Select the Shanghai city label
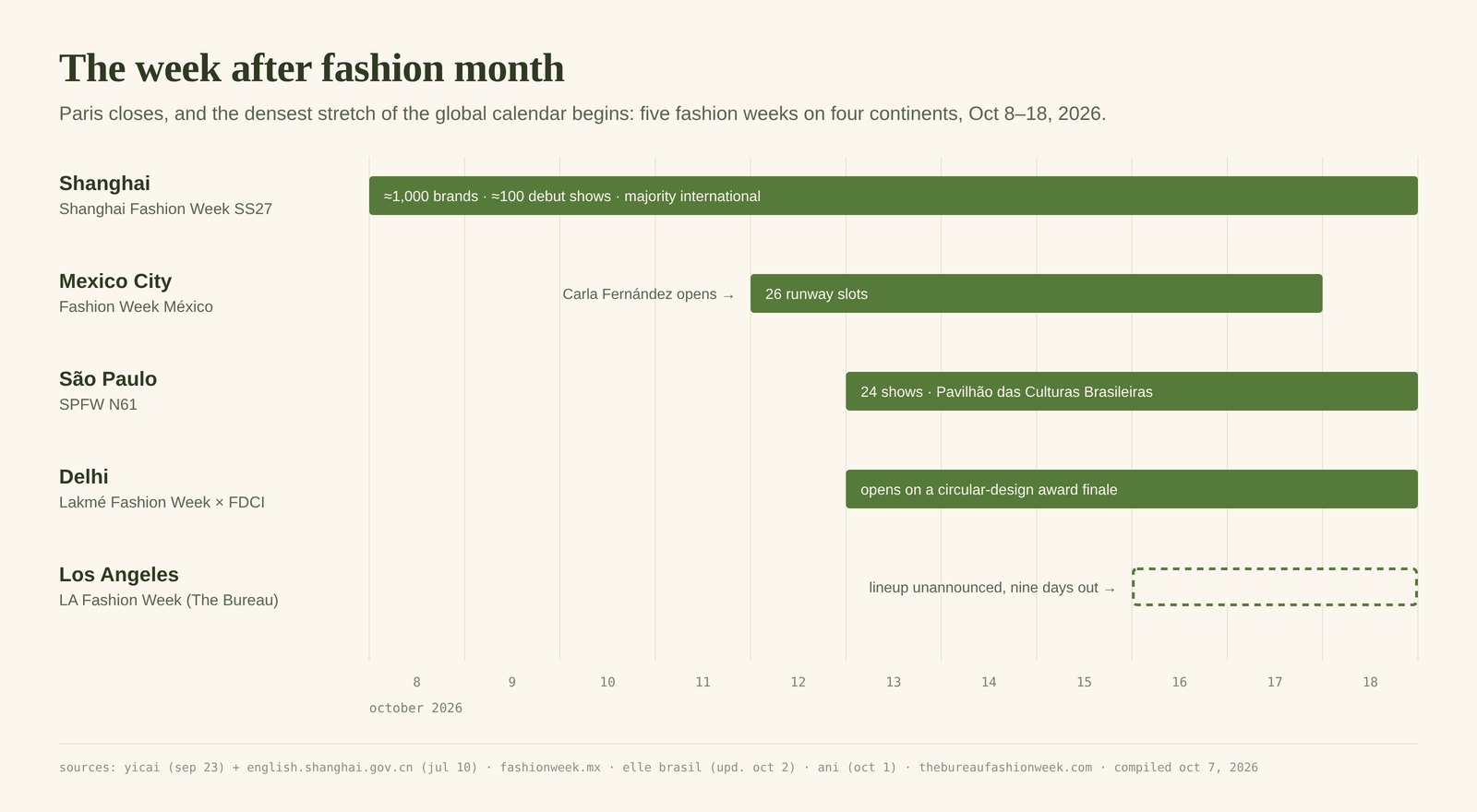1477x812 pixels. (104, 183)
